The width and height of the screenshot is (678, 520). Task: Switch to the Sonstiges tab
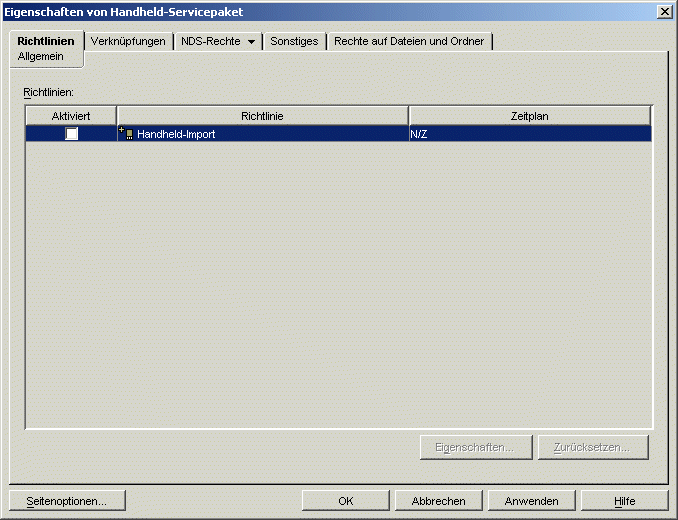point(294,41)
